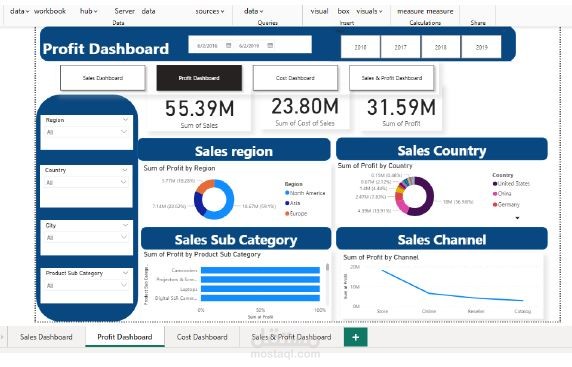Expand the Queries 'data' dropdown
Screen dimensions: 572x367
[x=254, y=11]
